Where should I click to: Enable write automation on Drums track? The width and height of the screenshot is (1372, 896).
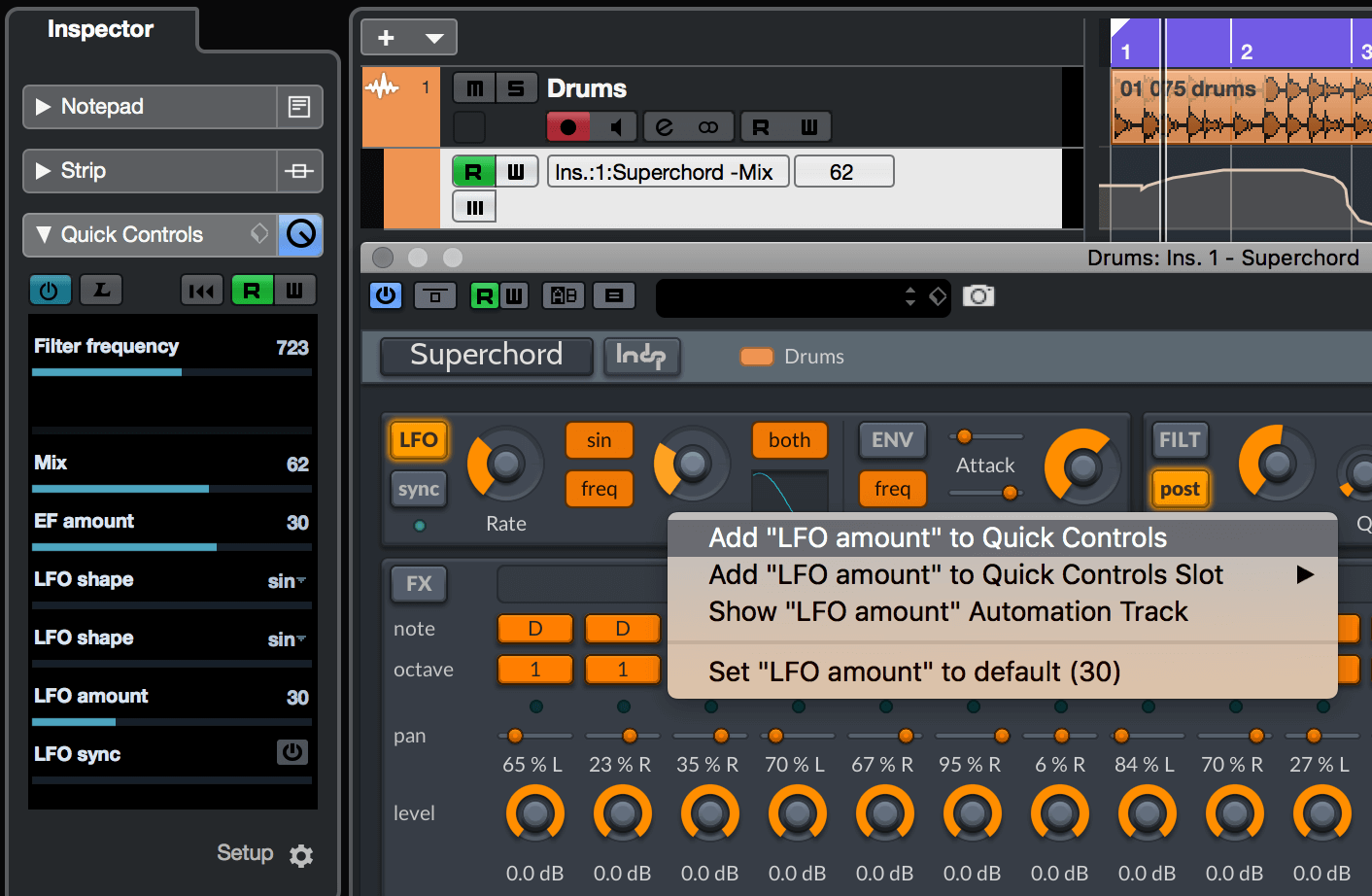[808, 126]
